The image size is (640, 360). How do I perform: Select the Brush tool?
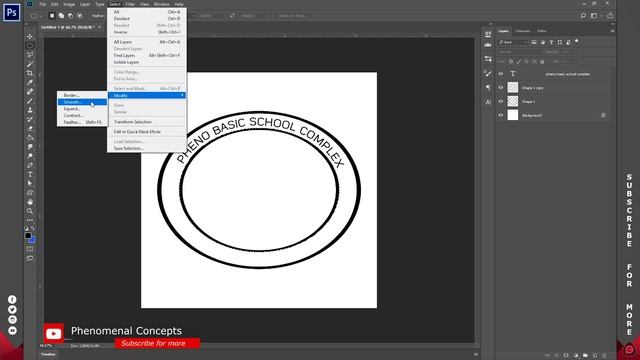coord(30,101)
